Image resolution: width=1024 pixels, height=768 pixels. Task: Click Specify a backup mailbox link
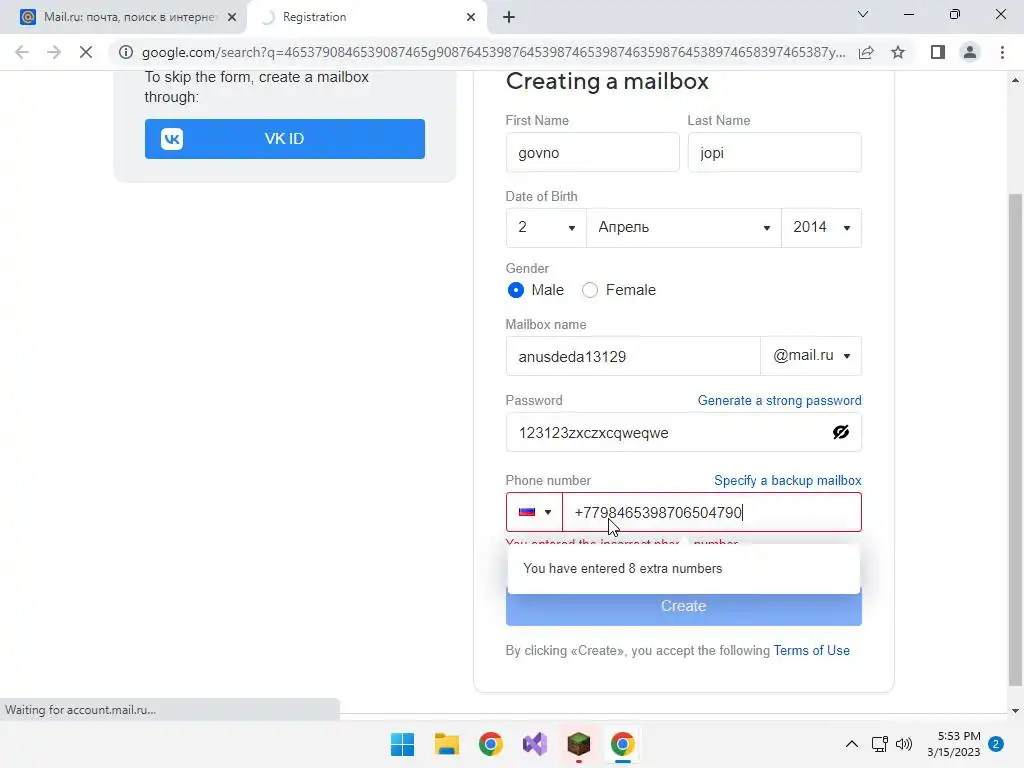coord(788,481)
